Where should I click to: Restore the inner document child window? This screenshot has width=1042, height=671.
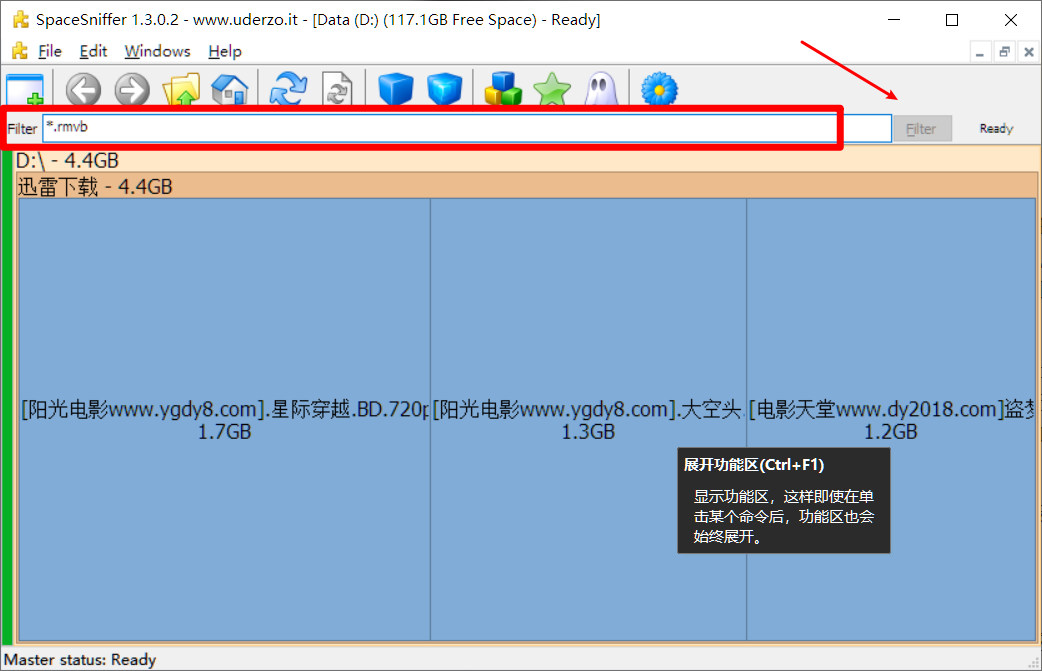pos(1004,51)
